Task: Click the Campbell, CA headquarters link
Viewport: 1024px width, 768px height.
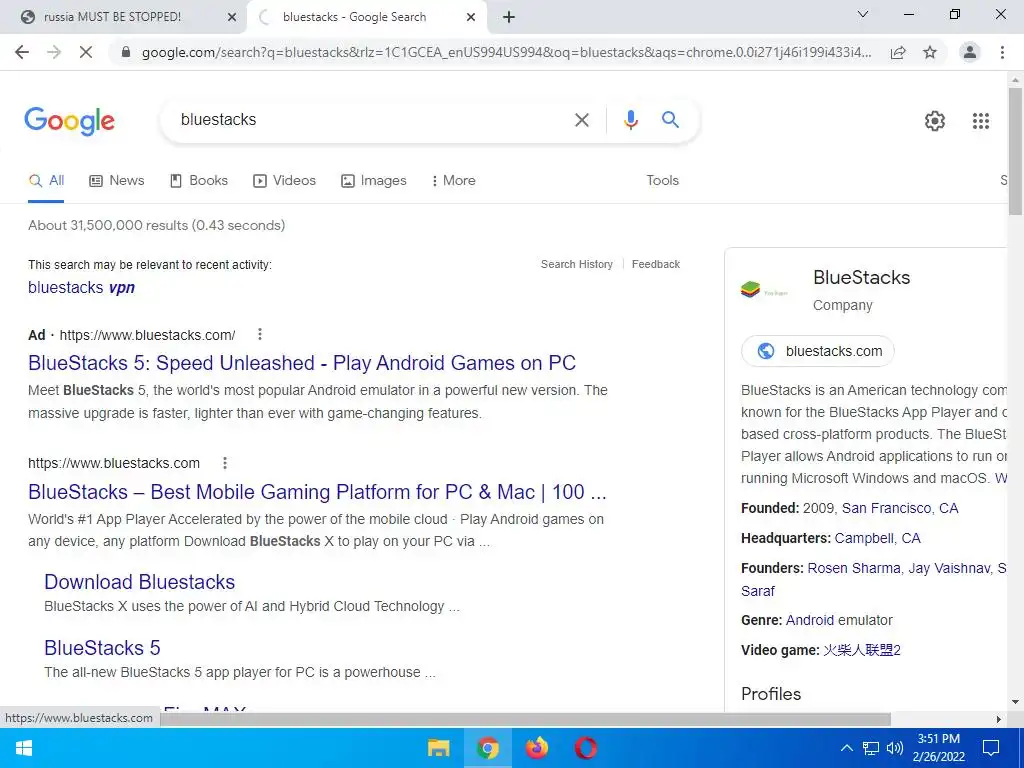Action: pyautogui.click(x=877, y=538)
